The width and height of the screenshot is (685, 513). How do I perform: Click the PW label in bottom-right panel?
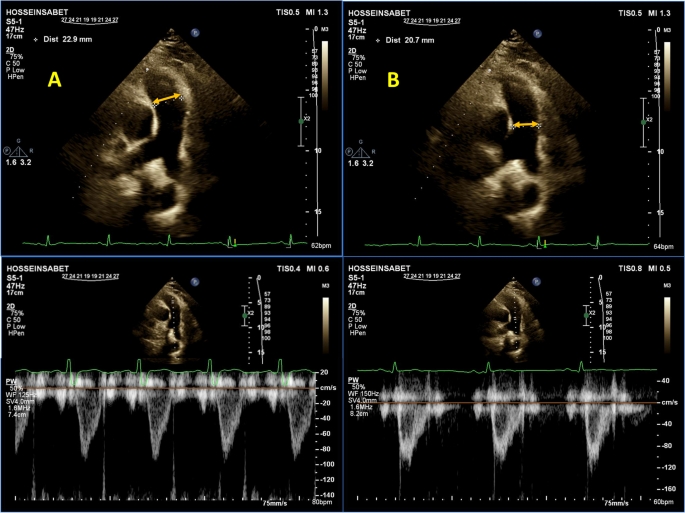[x=352, y=381]
